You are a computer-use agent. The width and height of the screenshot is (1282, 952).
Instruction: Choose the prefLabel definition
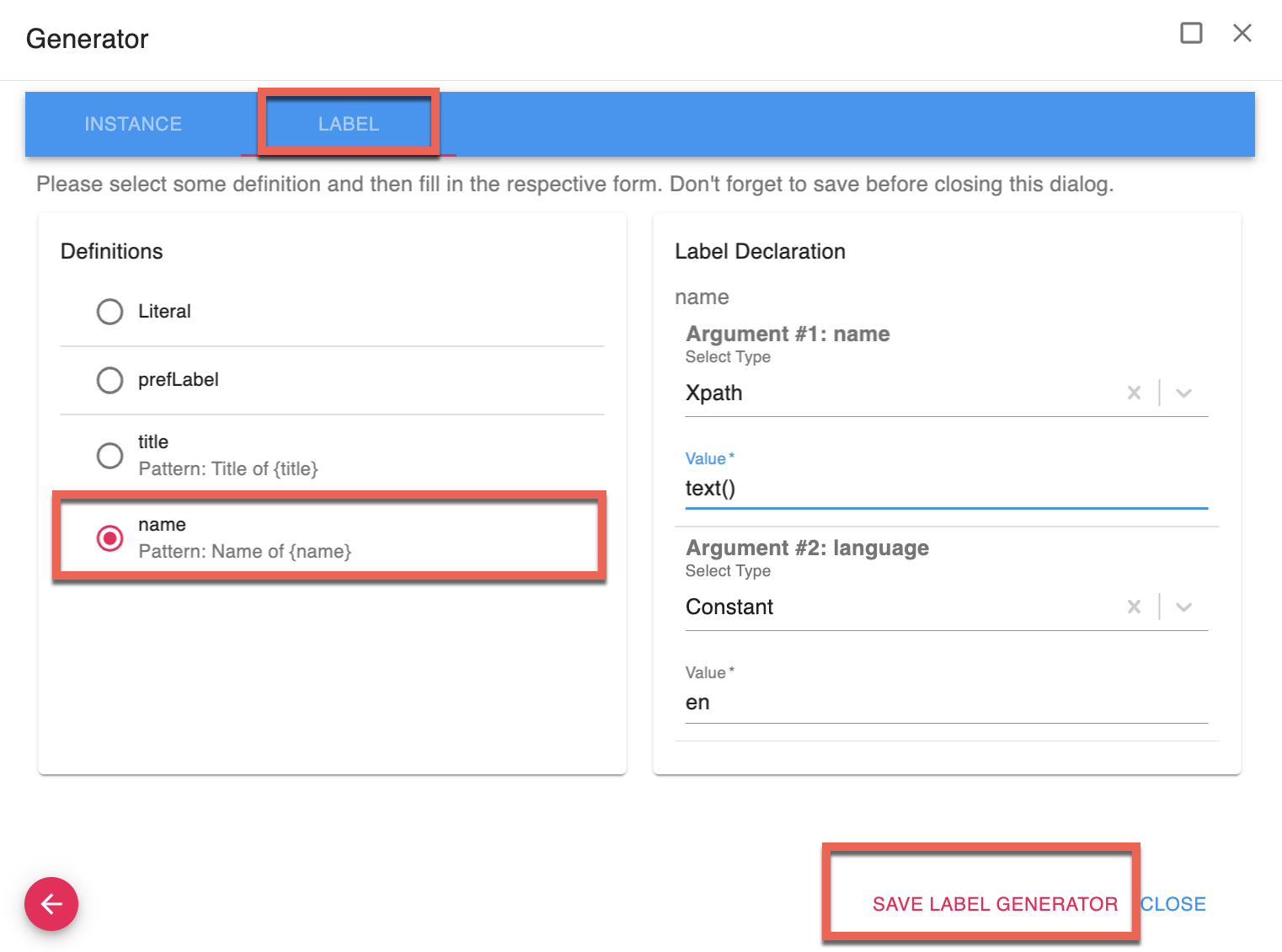[110, 380]
